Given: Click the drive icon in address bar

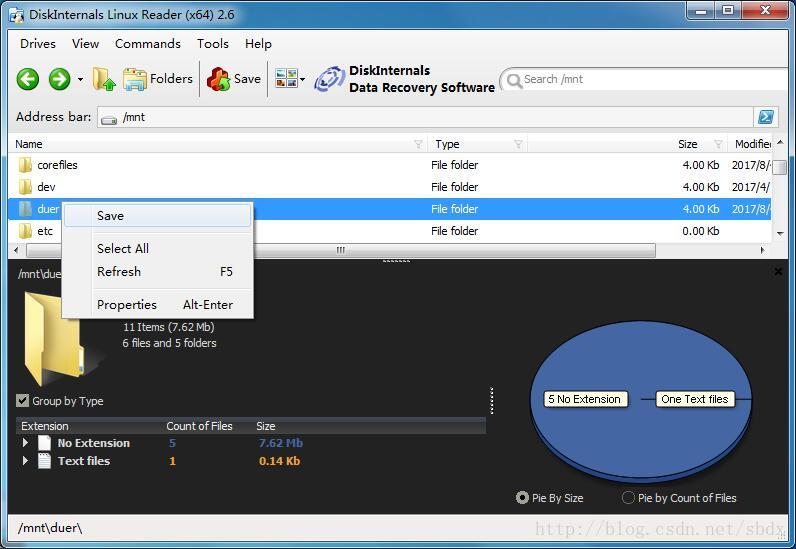Looking at the screenshot, I should click(x=109, y=119).
